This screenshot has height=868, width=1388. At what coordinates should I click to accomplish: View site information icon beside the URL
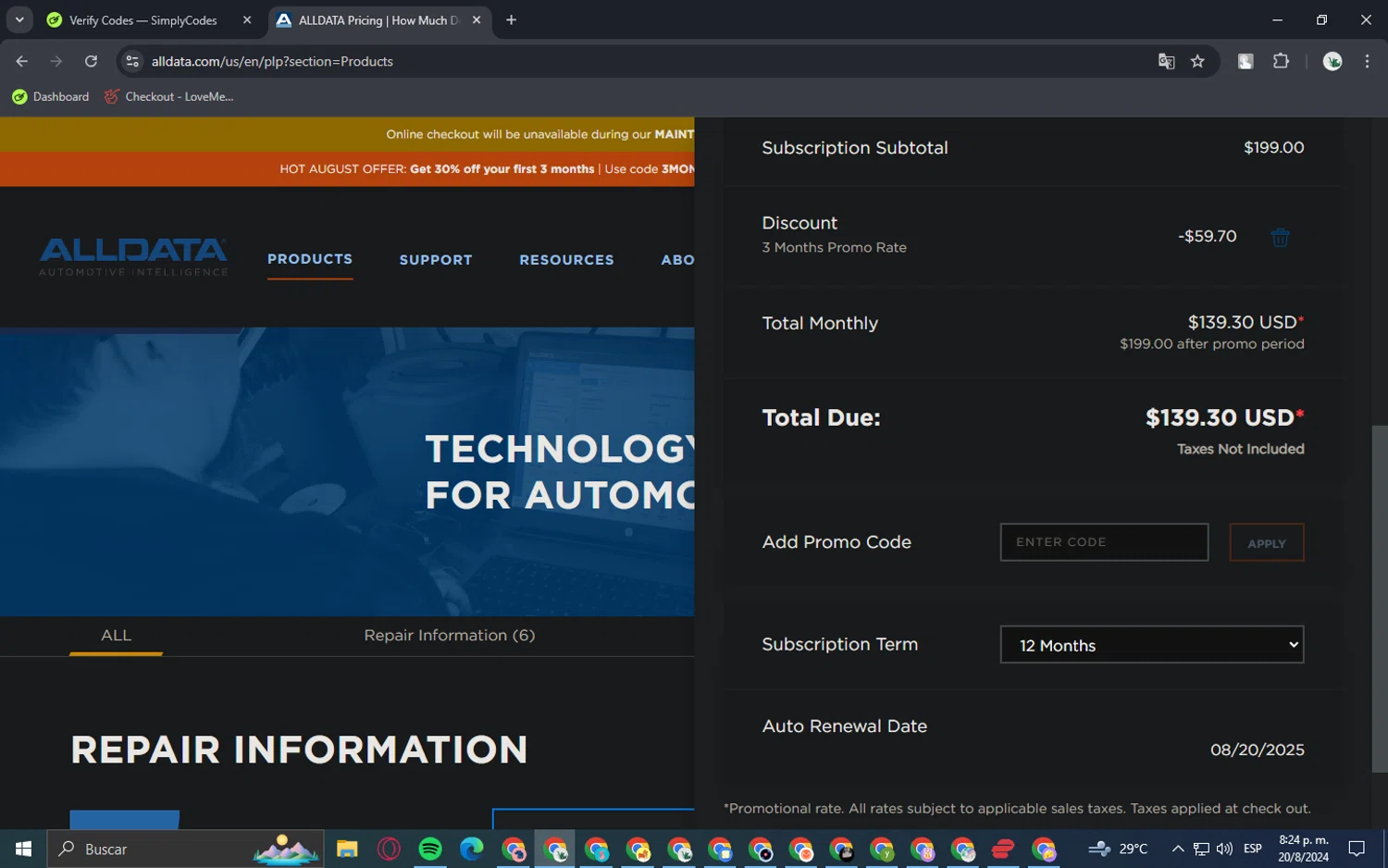tap(132, 61)
